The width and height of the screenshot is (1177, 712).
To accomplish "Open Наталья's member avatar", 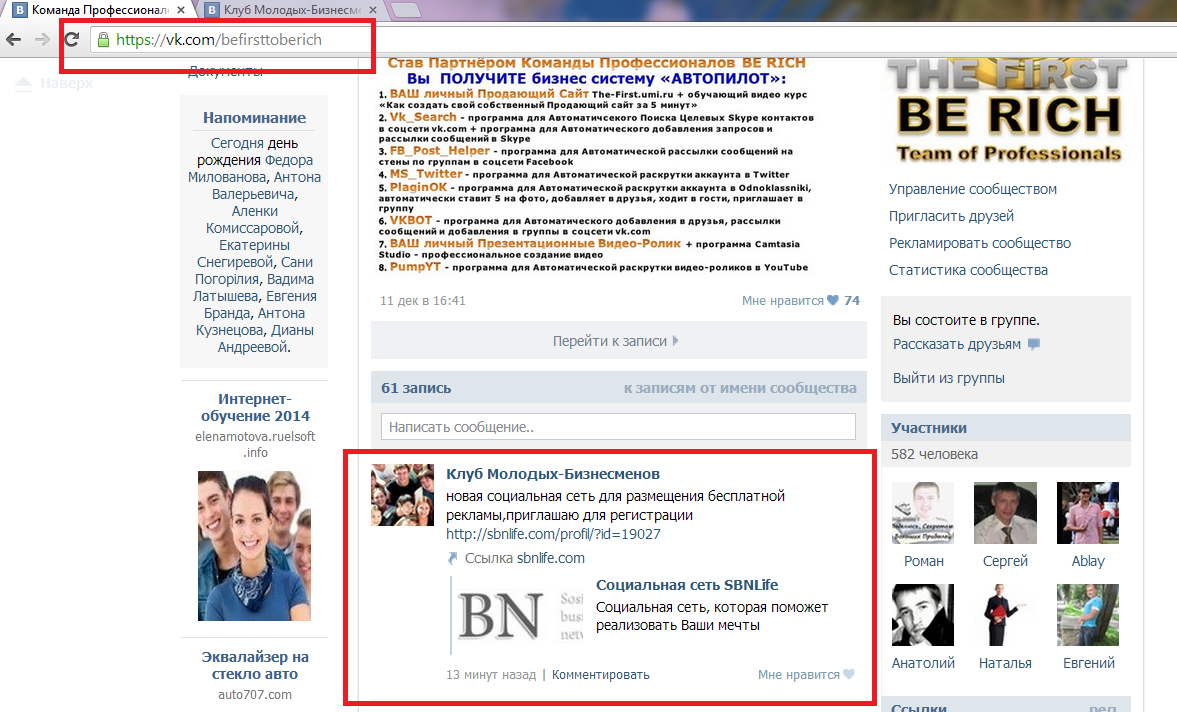I will tap(1005, 615).
